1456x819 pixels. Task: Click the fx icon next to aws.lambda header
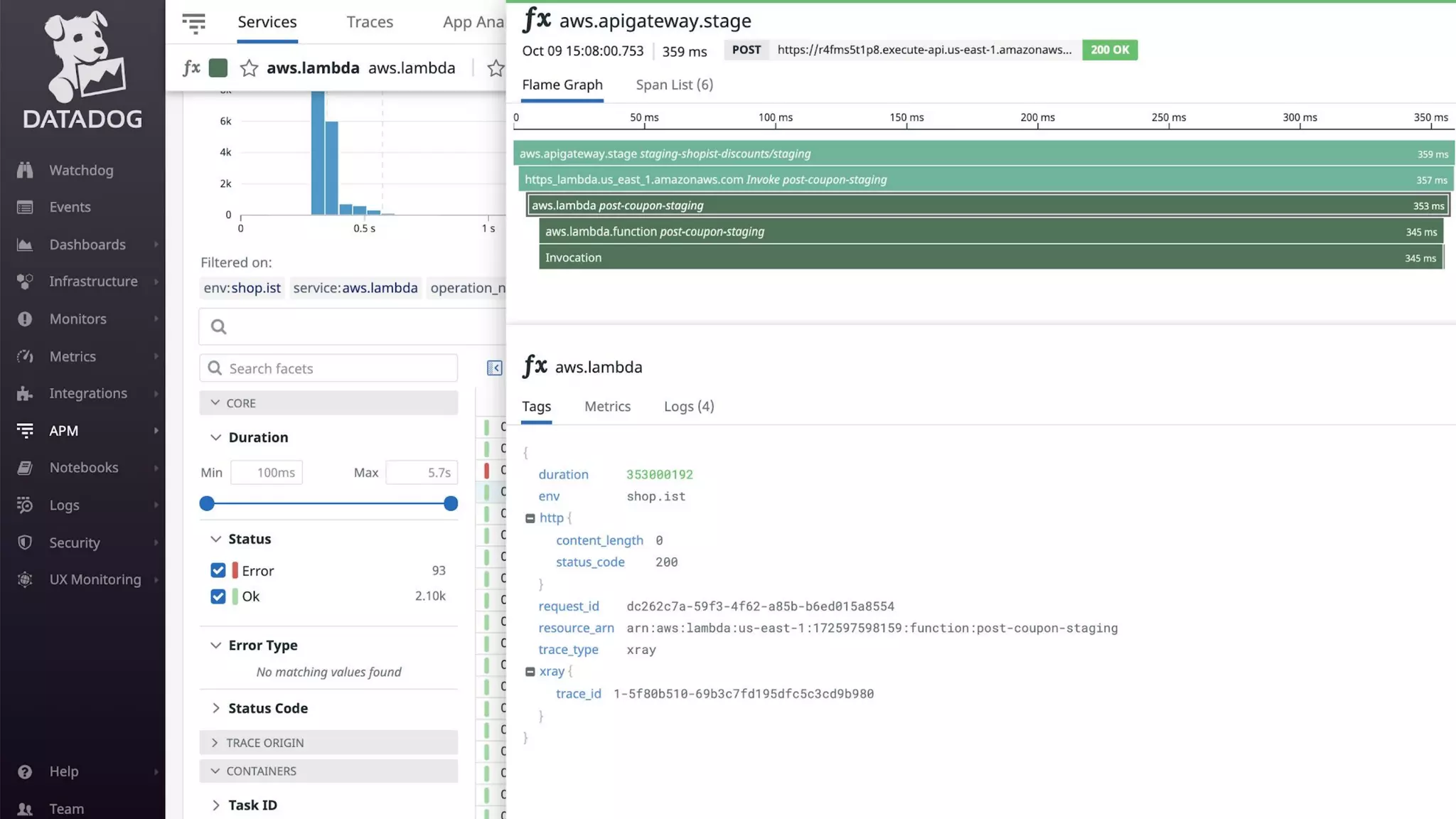[191, 68]
